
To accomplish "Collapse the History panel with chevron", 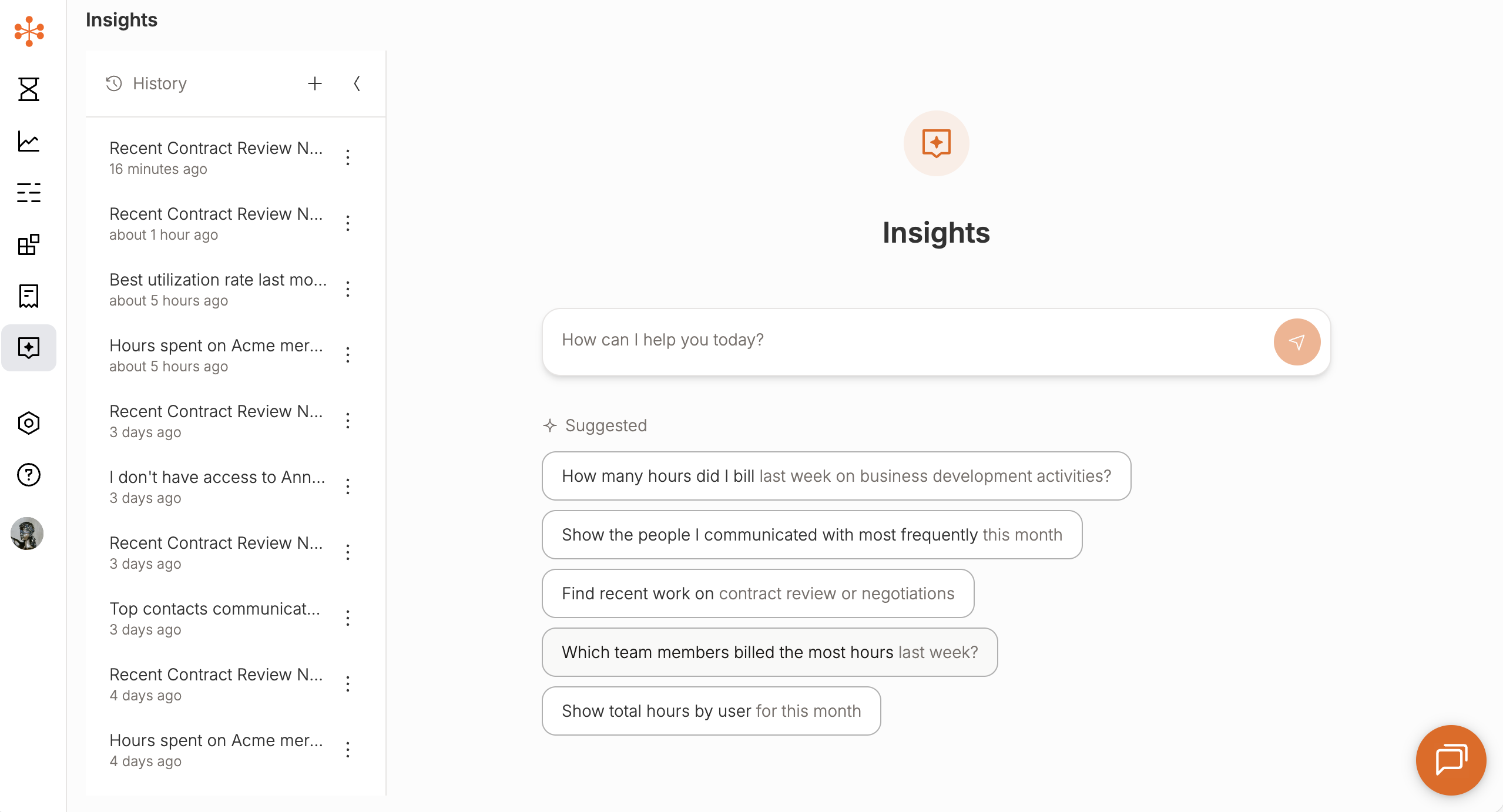I will click(x=357, y=83).
